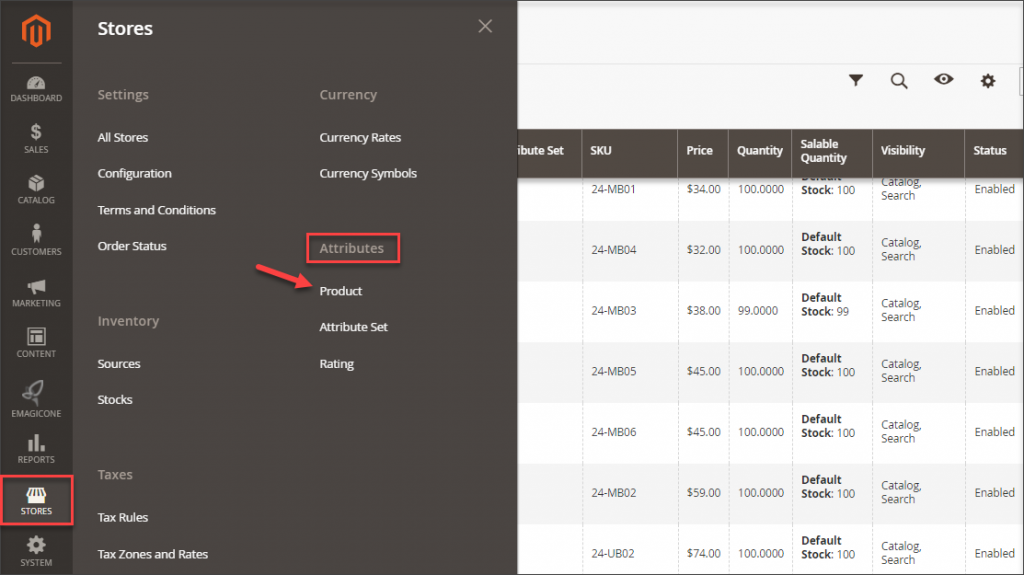Close the Stores menu panel
1024x575 pixels.
(485, 27)
